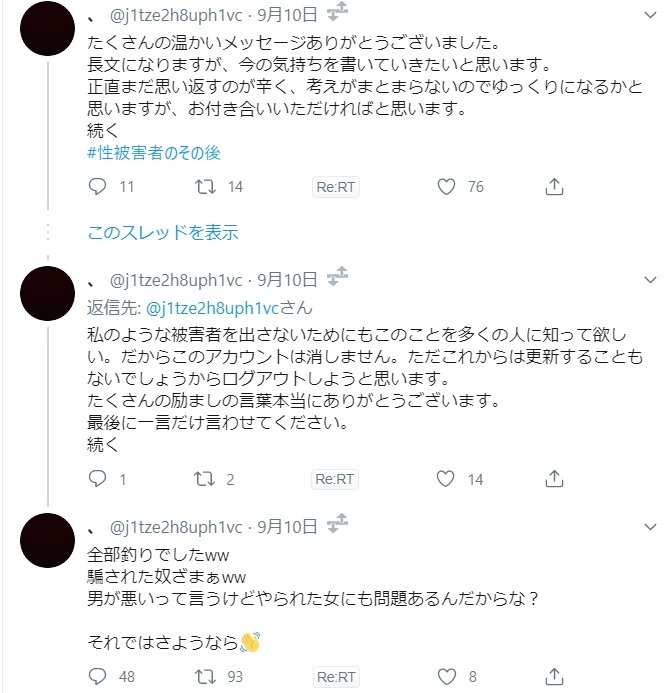
Task: Retweet the second tweet with 2 retweets
Action: (204, 479)
